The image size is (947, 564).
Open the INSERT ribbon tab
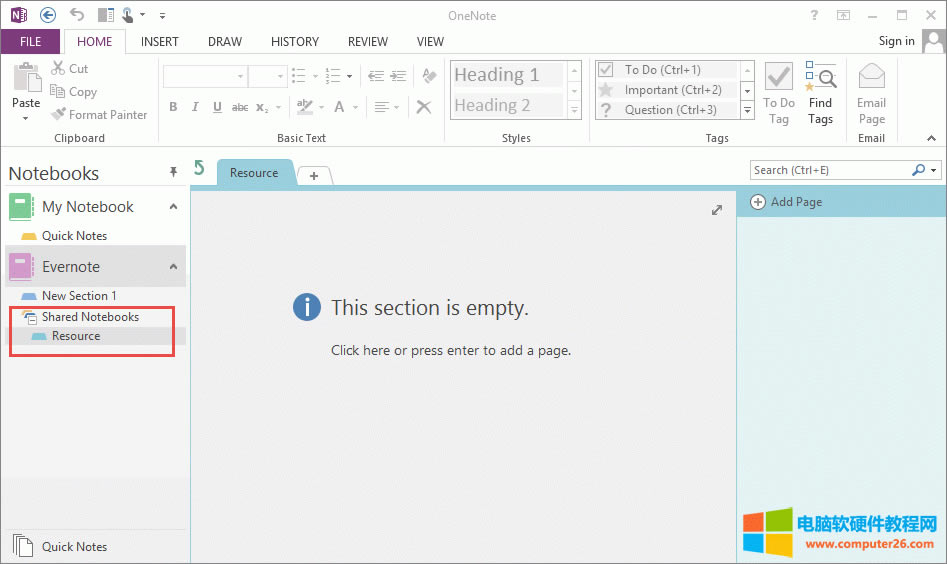click(x=160, y=42)
